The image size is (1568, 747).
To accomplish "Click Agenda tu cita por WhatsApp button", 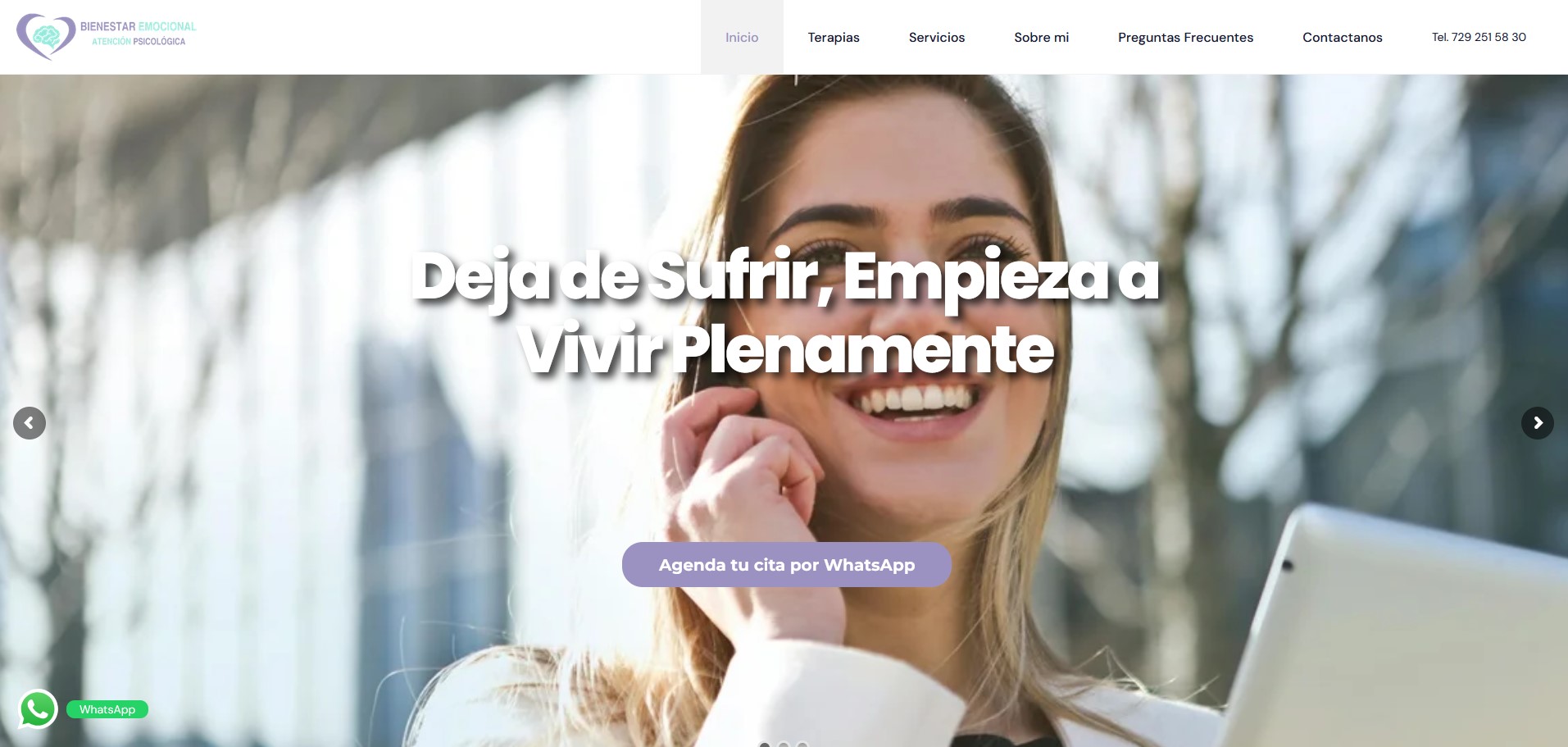I will 787,564.
